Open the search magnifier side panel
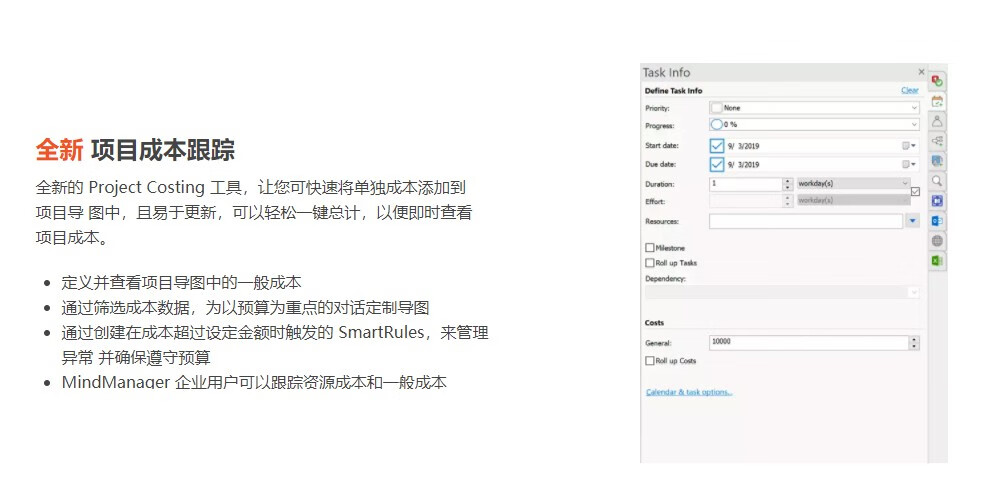 pos(938,181)
